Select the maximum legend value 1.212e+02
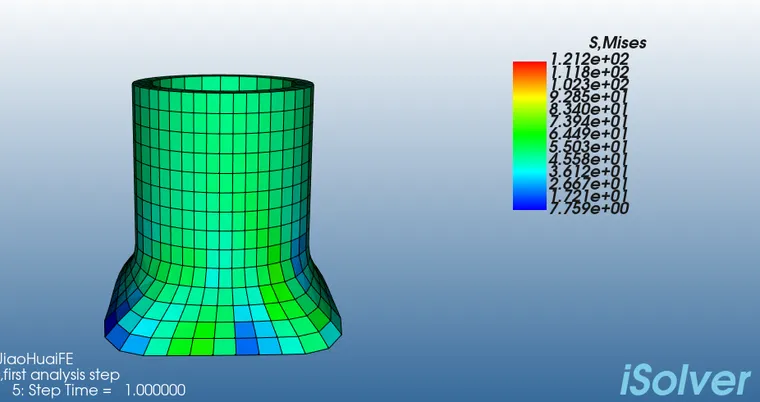 [x=579, y=62]
